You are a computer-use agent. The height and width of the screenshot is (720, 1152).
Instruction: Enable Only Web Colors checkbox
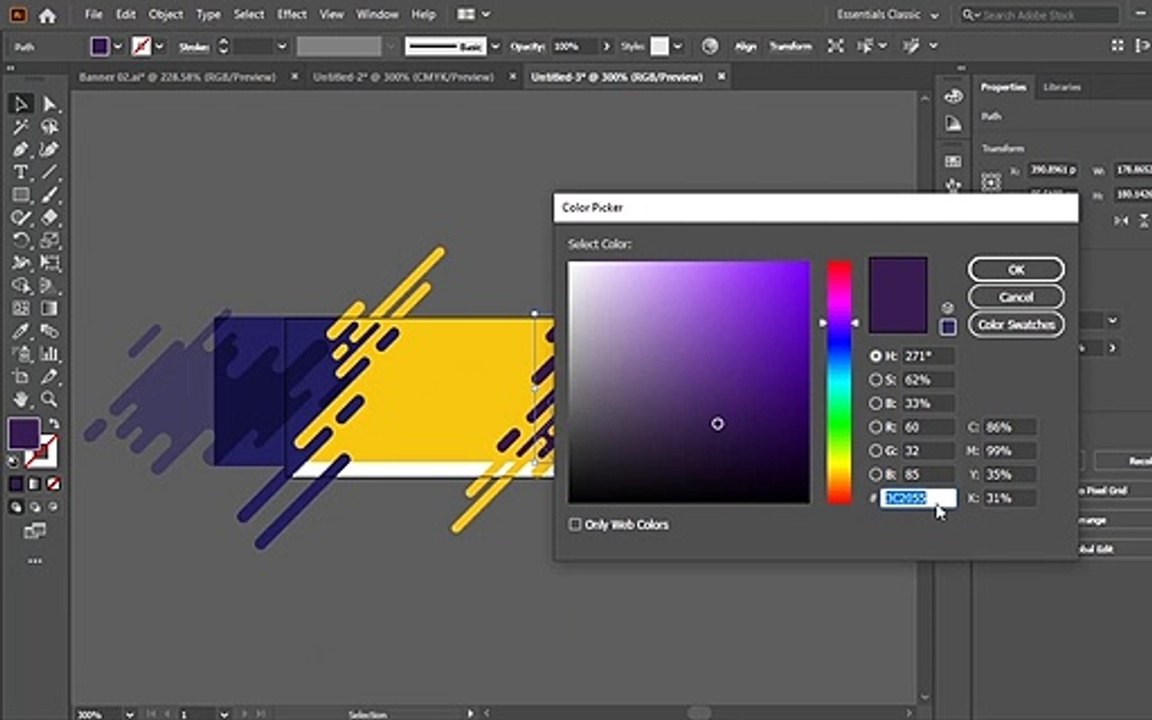tap(575, 524)
